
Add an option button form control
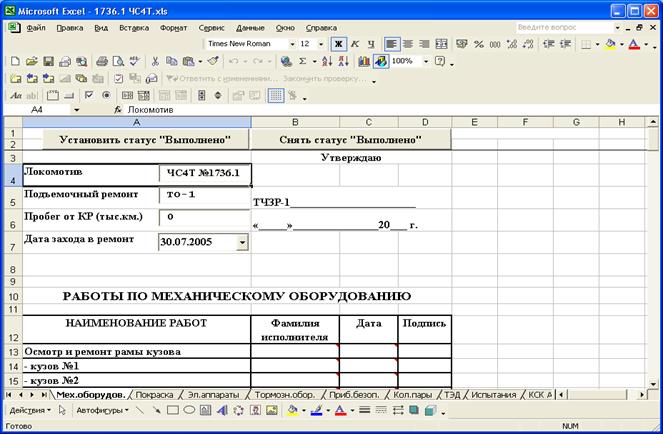106,96
